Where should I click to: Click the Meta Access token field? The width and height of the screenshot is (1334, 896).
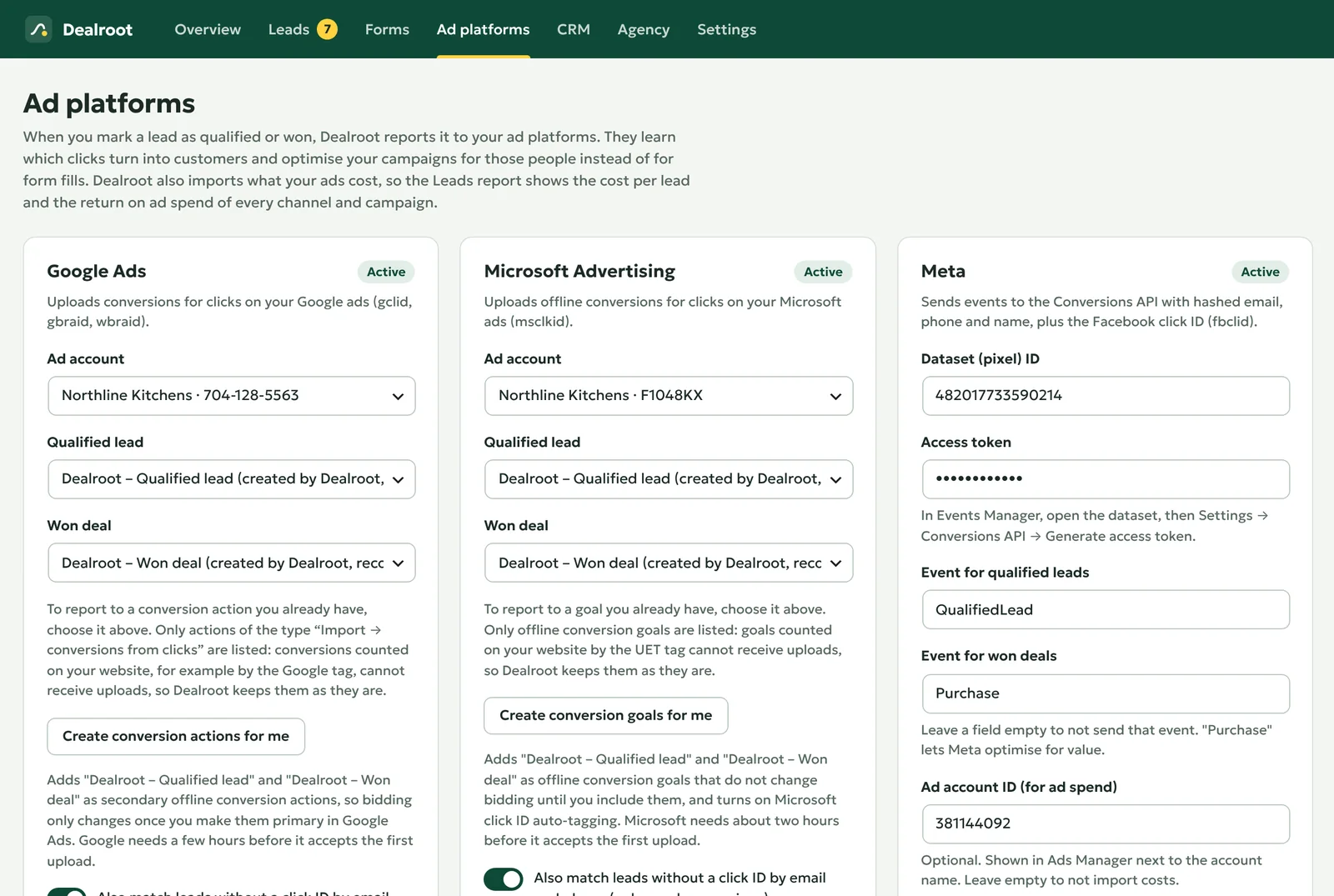(x=1106, y=479)
